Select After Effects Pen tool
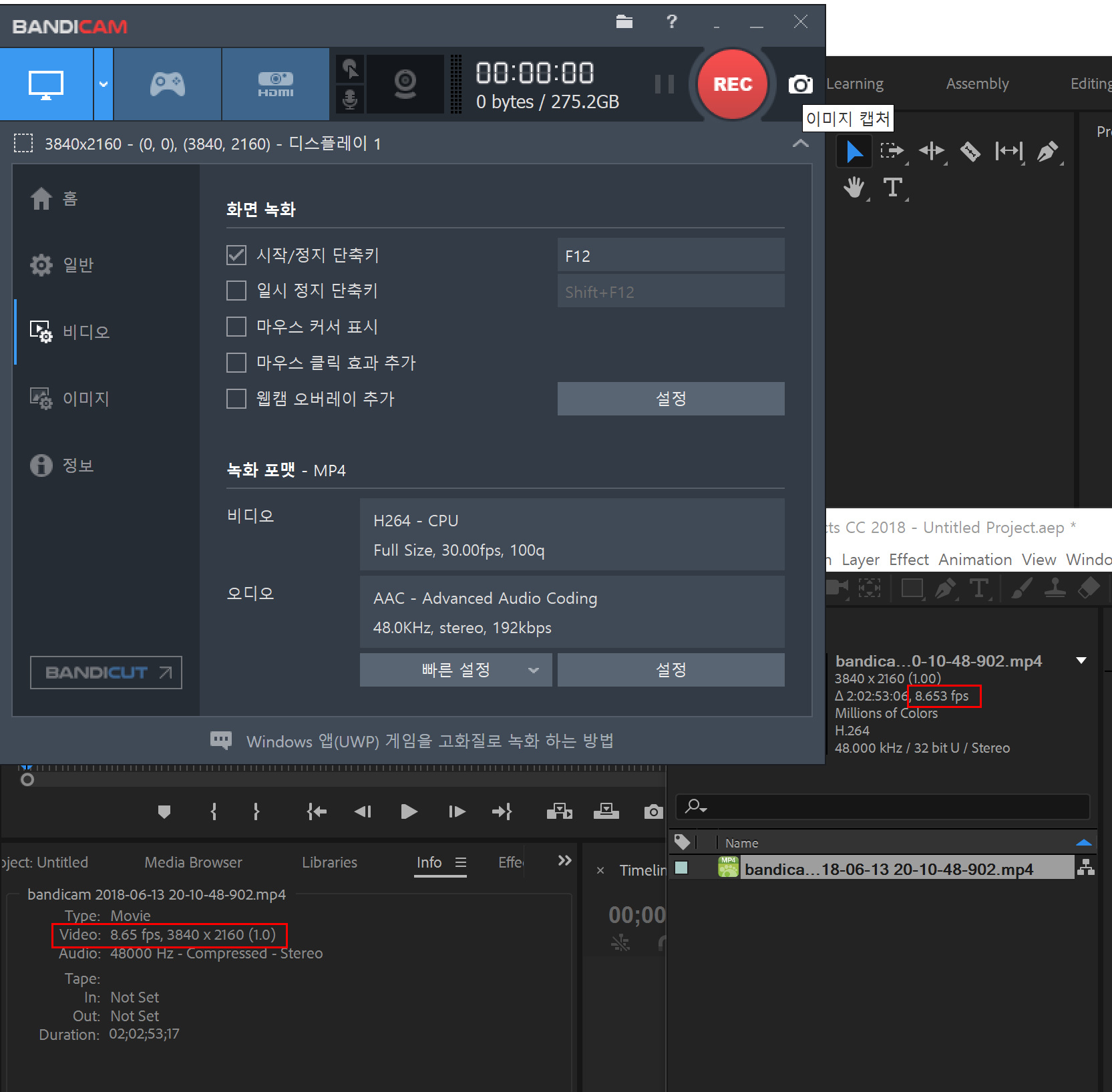This screenshot has width=1112, height=1092. click(945, 588)
